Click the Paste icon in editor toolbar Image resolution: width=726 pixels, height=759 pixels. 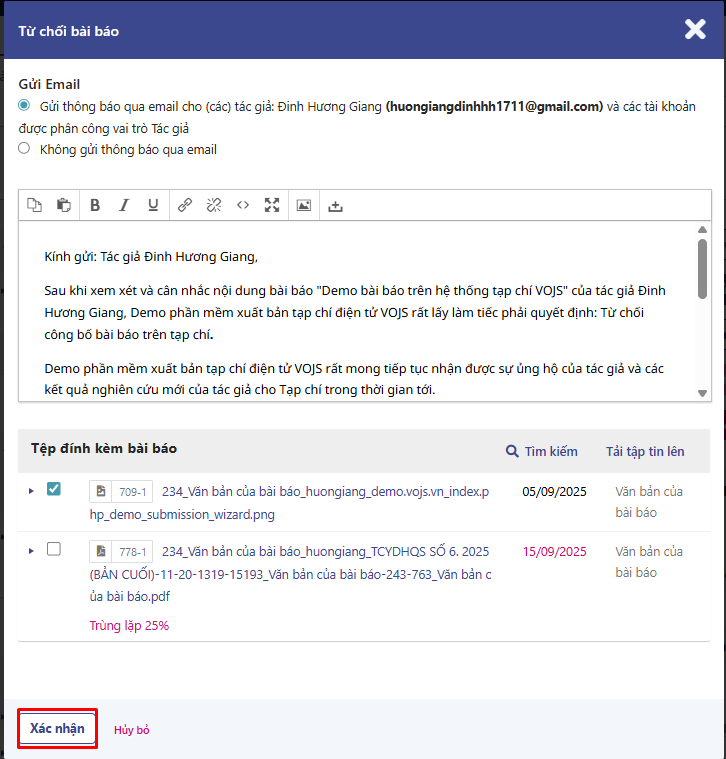point(64,205)
